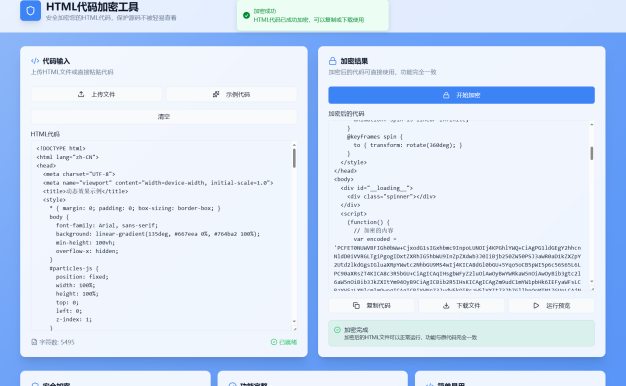Viewport: 626px width, 386px height.
Task: Click the up arrow of encrypted output scrollbar
Action: click(x=592, y=125)
